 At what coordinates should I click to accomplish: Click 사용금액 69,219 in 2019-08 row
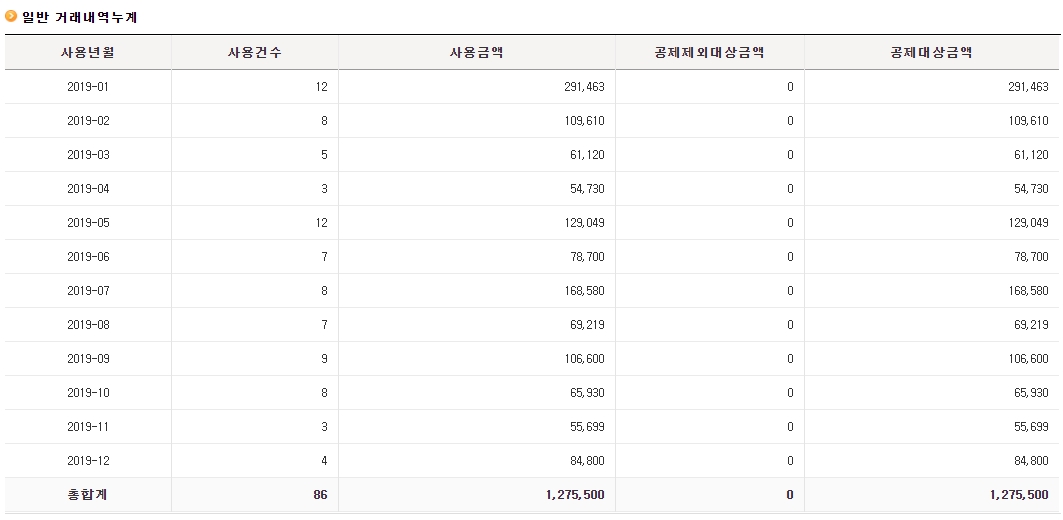click(587, 324)
